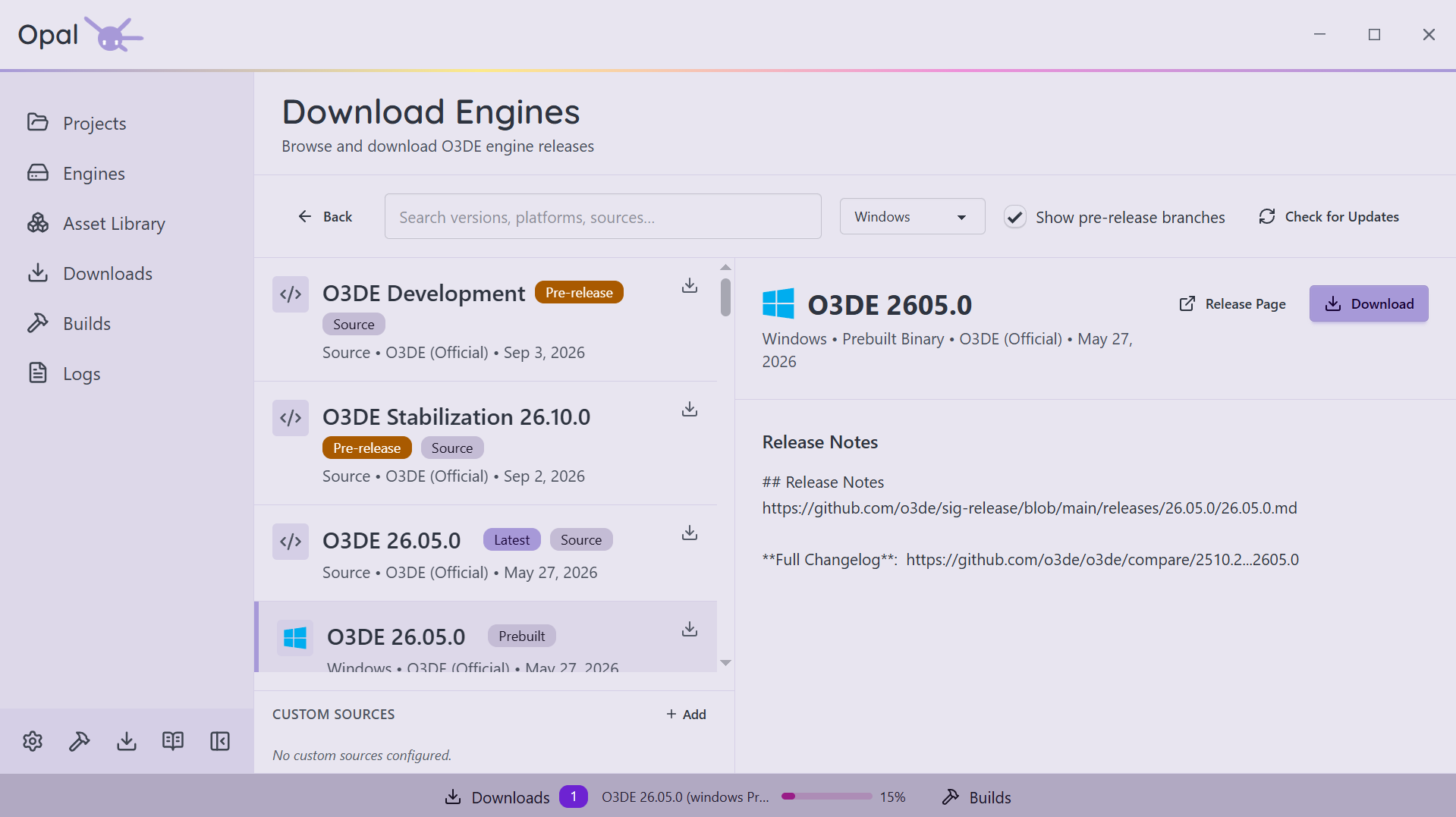Viewport: 1456px width, 817px height.
Task: Focus the search versions input field
Action: [602, 216]
